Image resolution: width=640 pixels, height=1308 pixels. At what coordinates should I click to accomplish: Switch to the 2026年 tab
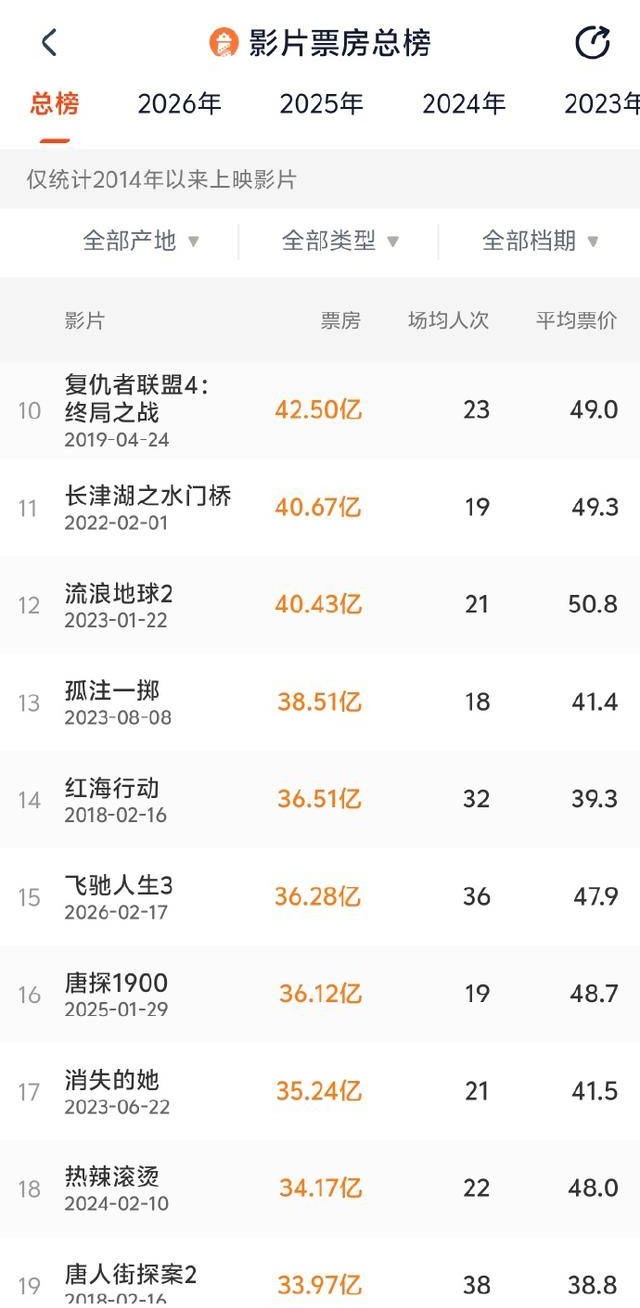point(179,104)
